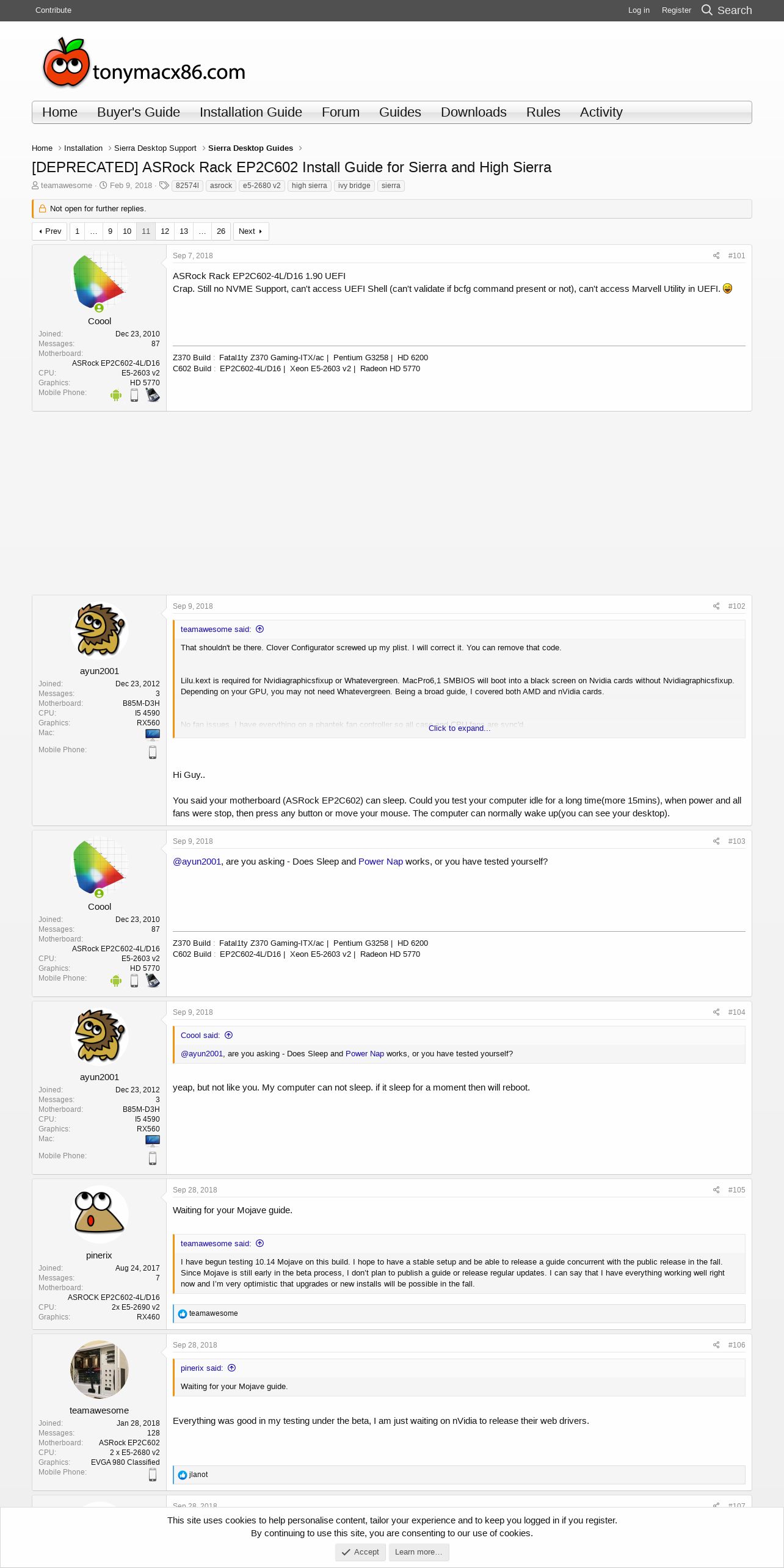Jump to pinerix's quoted post arrow in #106
The height and width of the screenshot is (1568, 784).
pyautogui.click(x=231, y=1368)
